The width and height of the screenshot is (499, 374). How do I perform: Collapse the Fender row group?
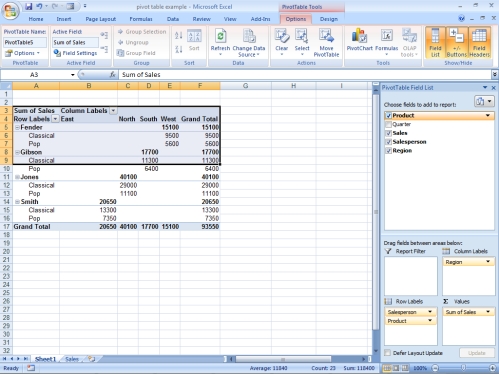tap(17, 127)
